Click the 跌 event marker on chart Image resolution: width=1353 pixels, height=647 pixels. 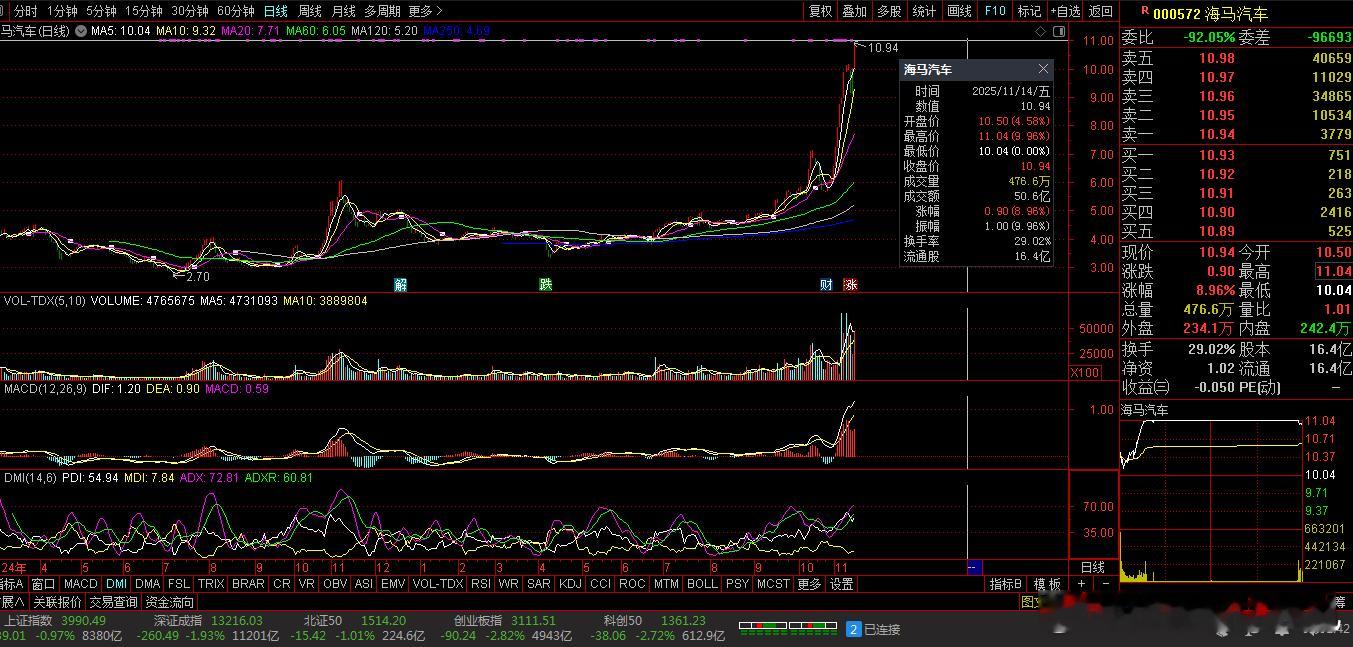coord(546,284)
